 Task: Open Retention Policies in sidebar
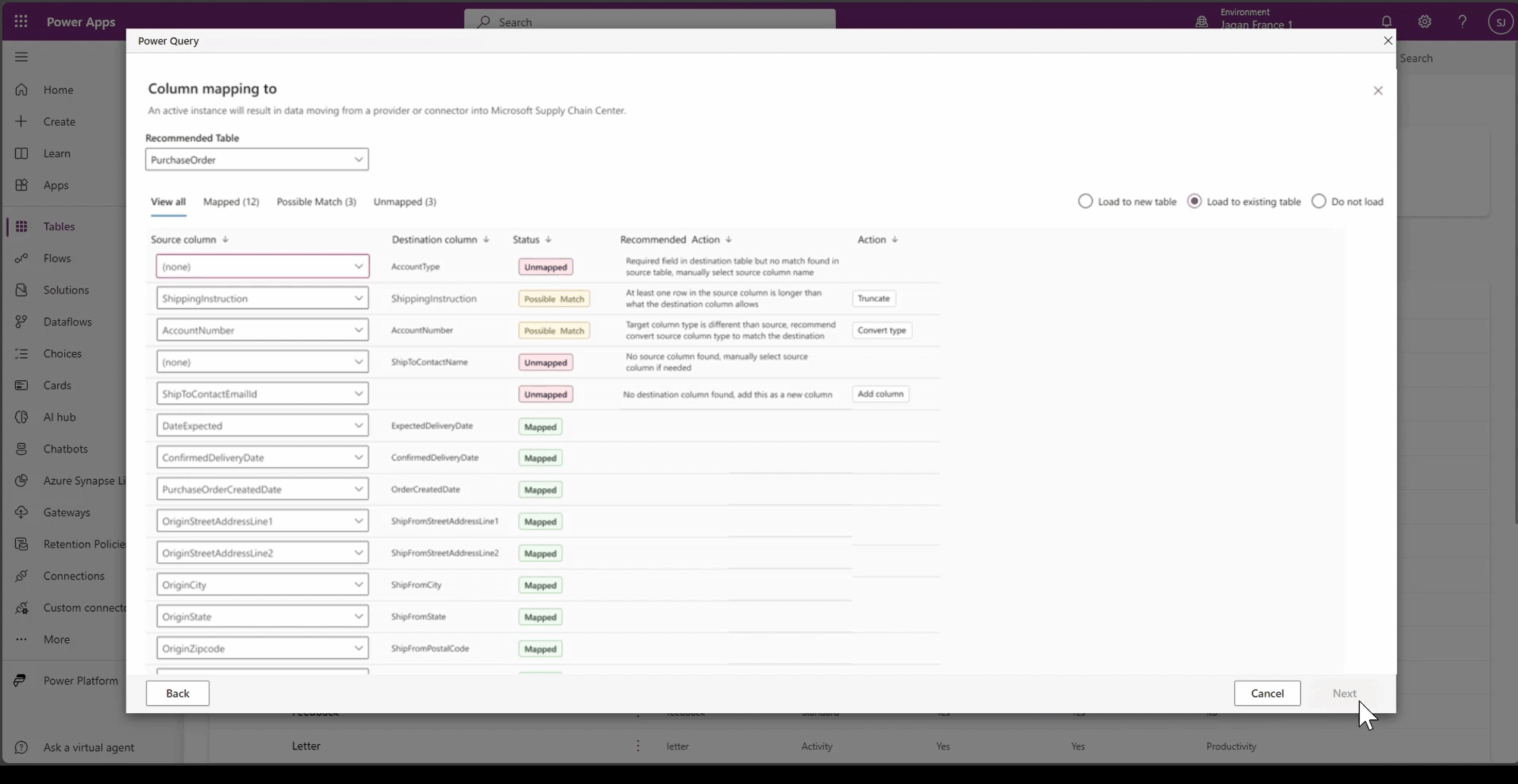[84, 544]
